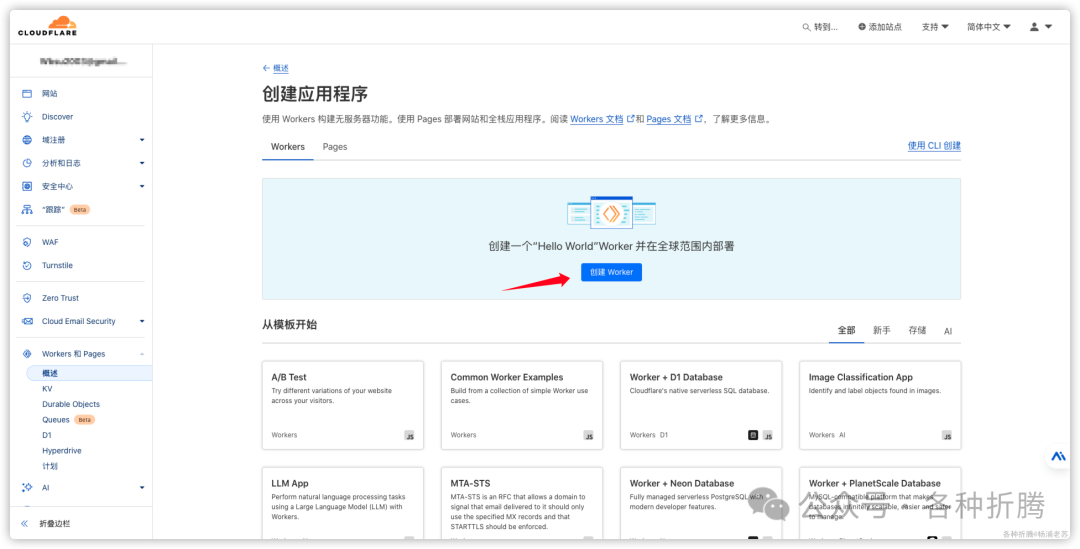The image size is (1080, 549).
Task: Go back via the 概述 link
Action: point(281,68)
